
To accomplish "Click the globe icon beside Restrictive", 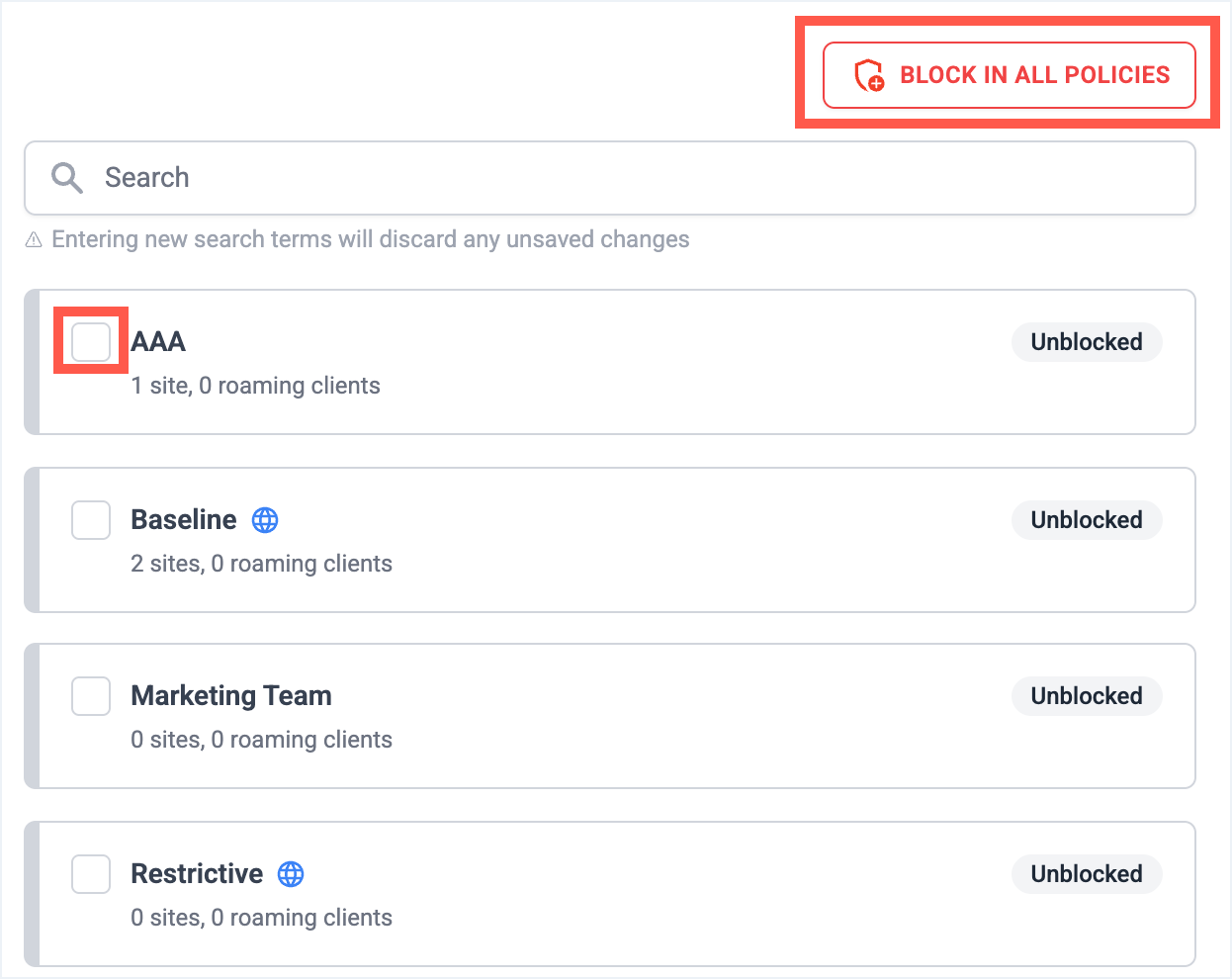I will pos(291,874).
